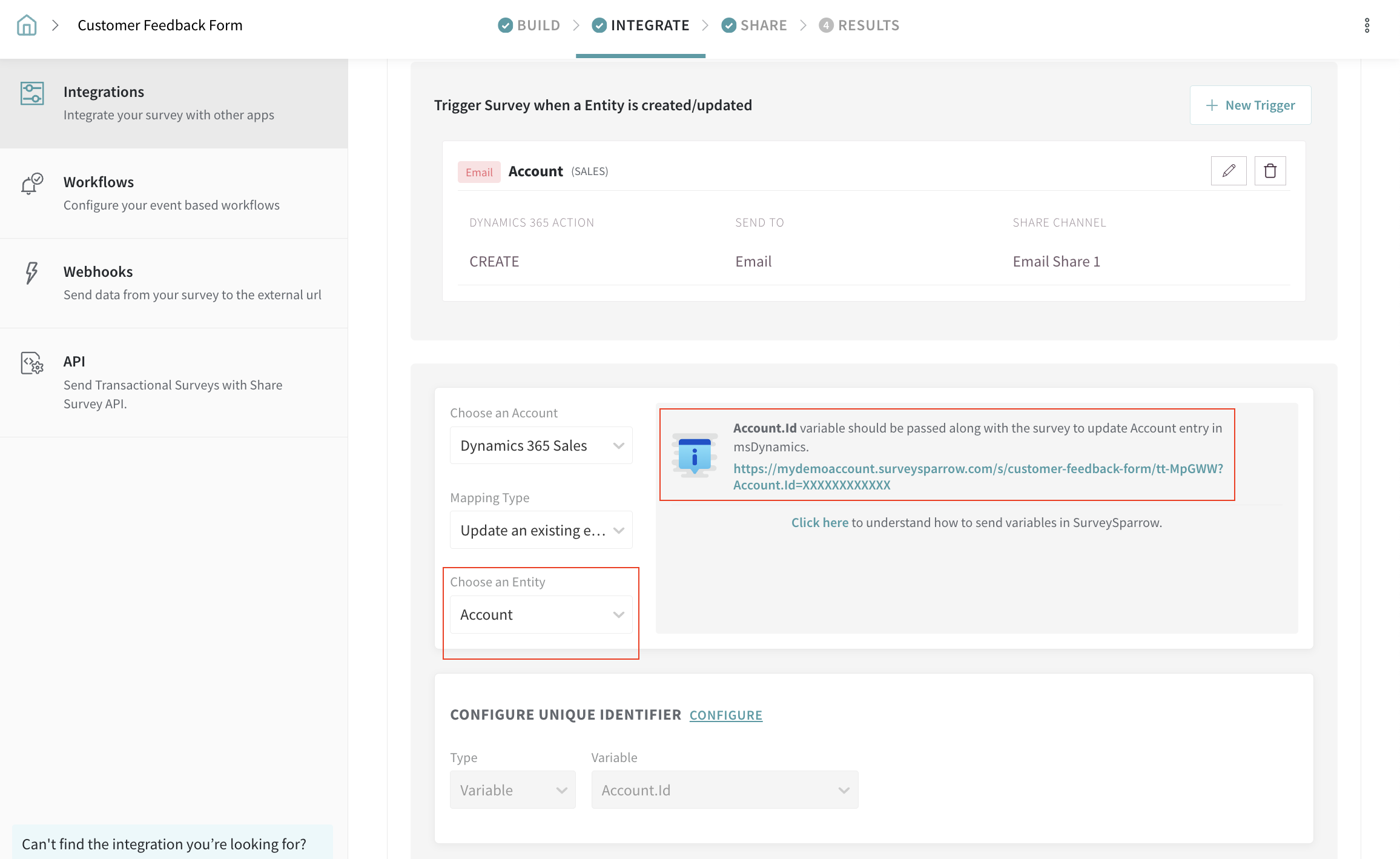
Task: Click the blue info icon
Action: 695,455
